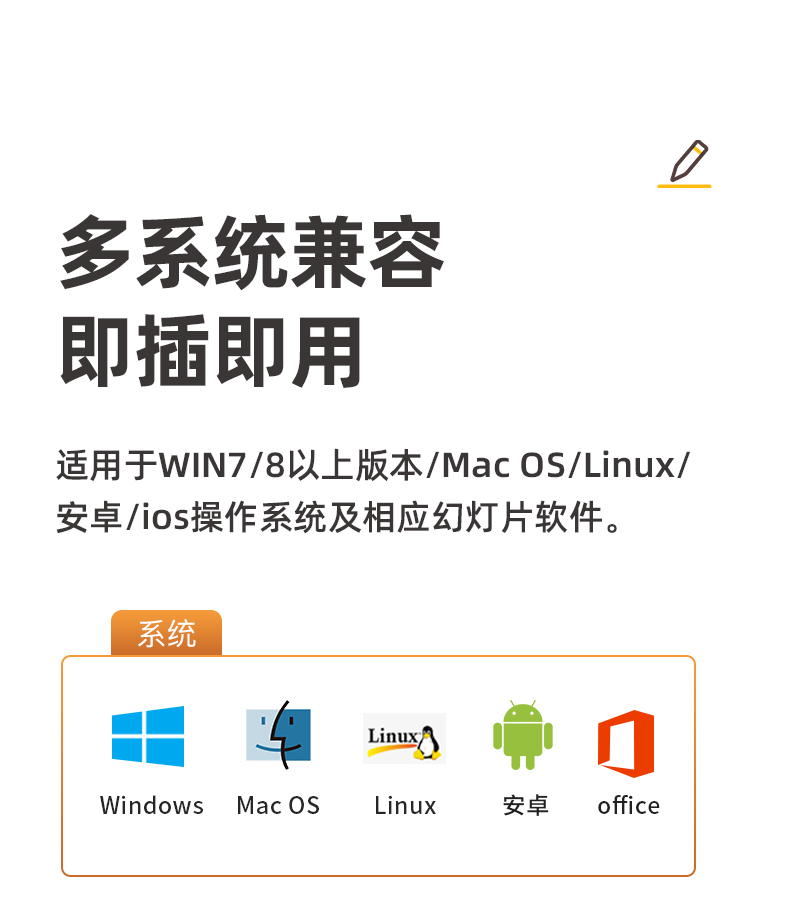Image resolution: width=790 pixels, height=911 pixels.
Task: Click the Windows logo icon
Action: [x=148, y=736]
